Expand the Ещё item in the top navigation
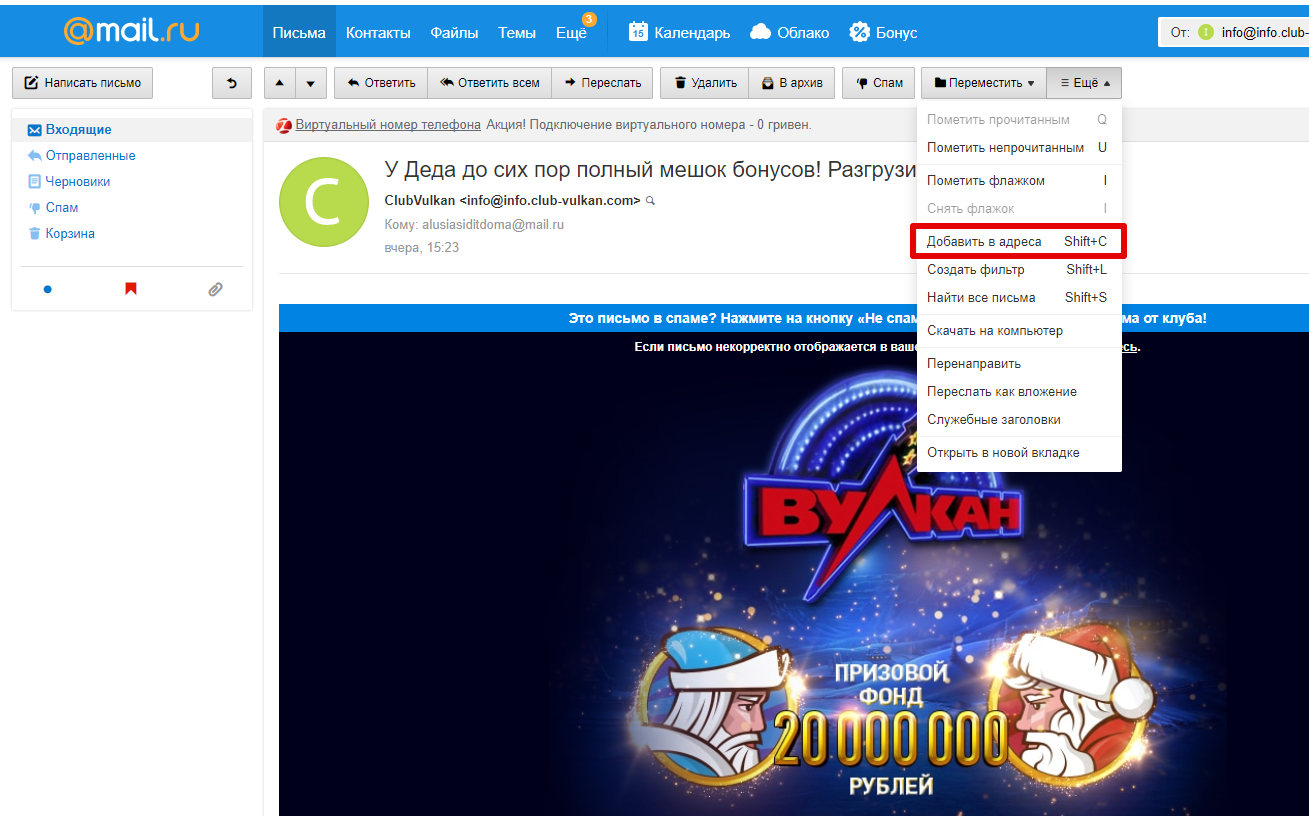Screen dimensions: 1309x816 point(572,32)
